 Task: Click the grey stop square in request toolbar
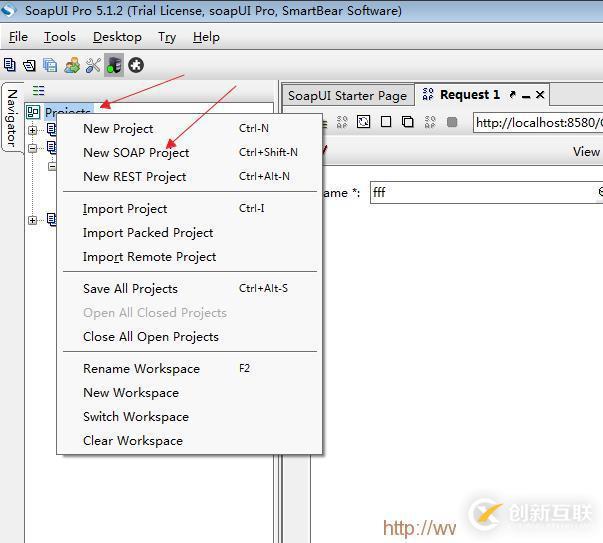pyautogui.click(x=452, y=122)
